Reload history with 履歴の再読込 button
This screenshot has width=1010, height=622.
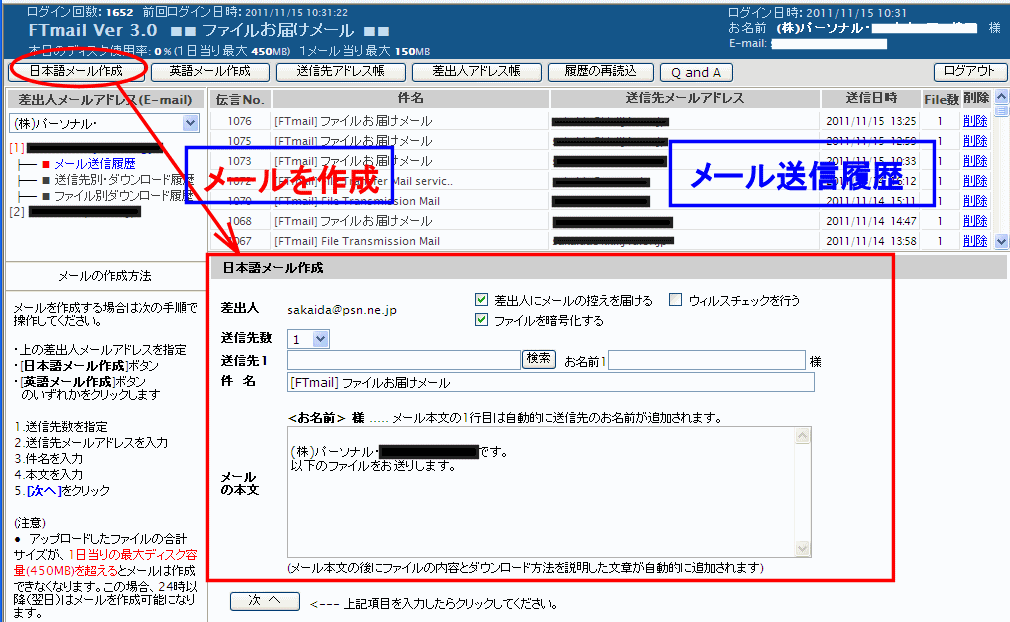(600, 72)
